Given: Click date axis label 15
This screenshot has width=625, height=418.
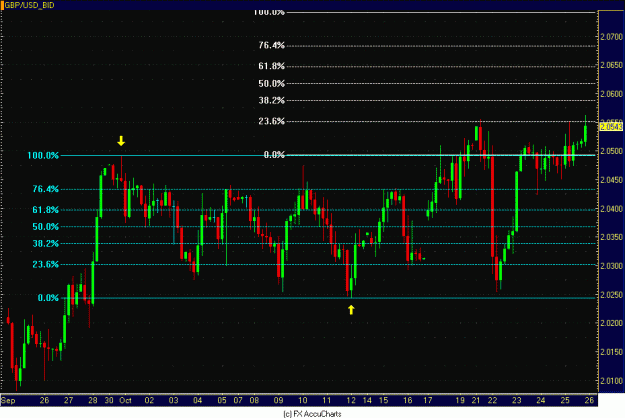Looking at the screenshot, I should 383,400.
